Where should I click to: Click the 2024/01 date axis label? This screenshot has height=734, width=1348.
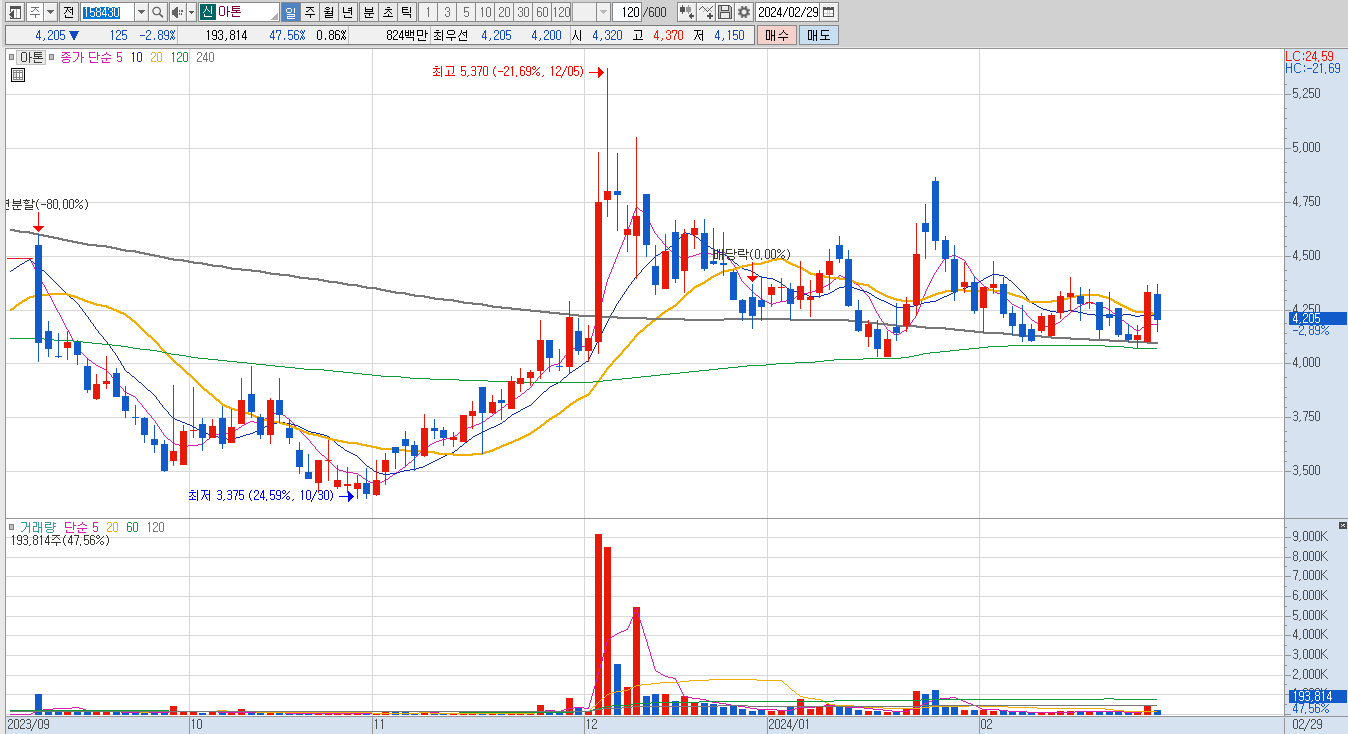788,722
